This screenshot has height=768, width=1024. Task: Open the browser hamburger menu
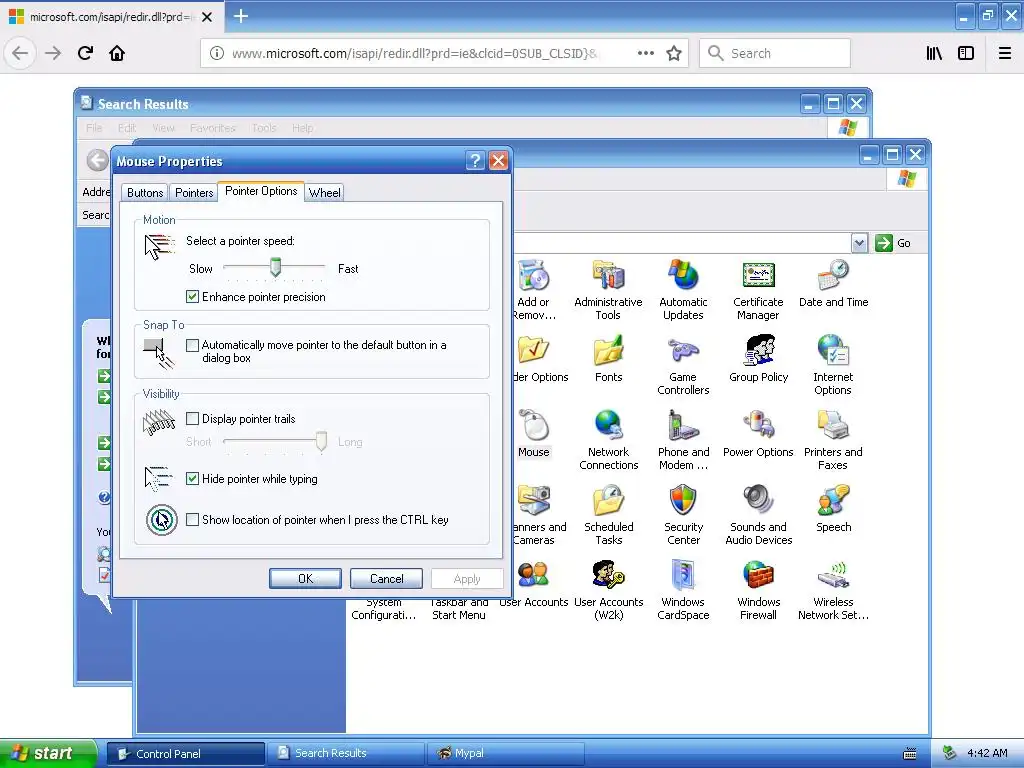coord(1005,53)
